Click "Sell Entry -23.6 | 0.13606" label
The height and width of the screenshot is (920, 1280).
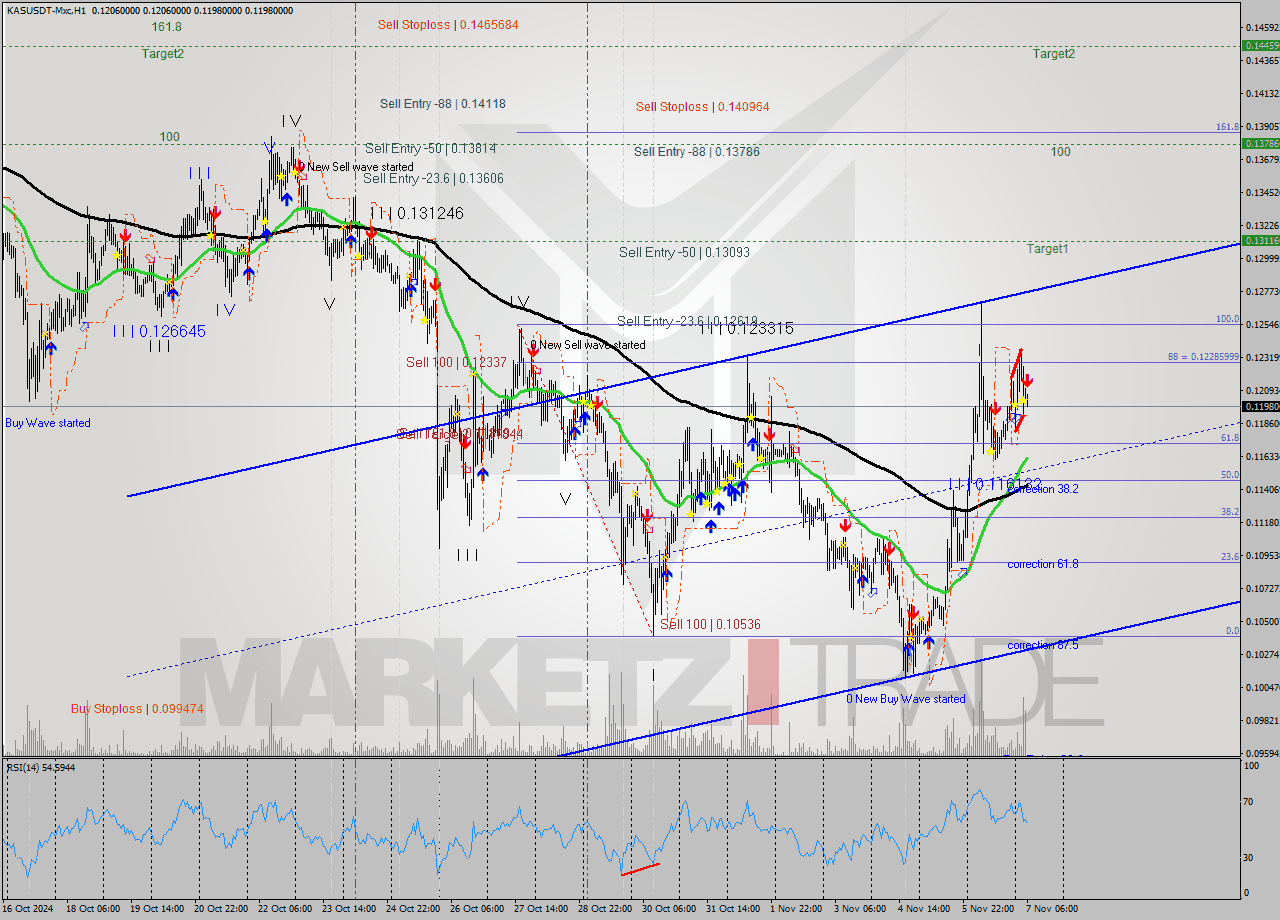click(x=433, y=179)
